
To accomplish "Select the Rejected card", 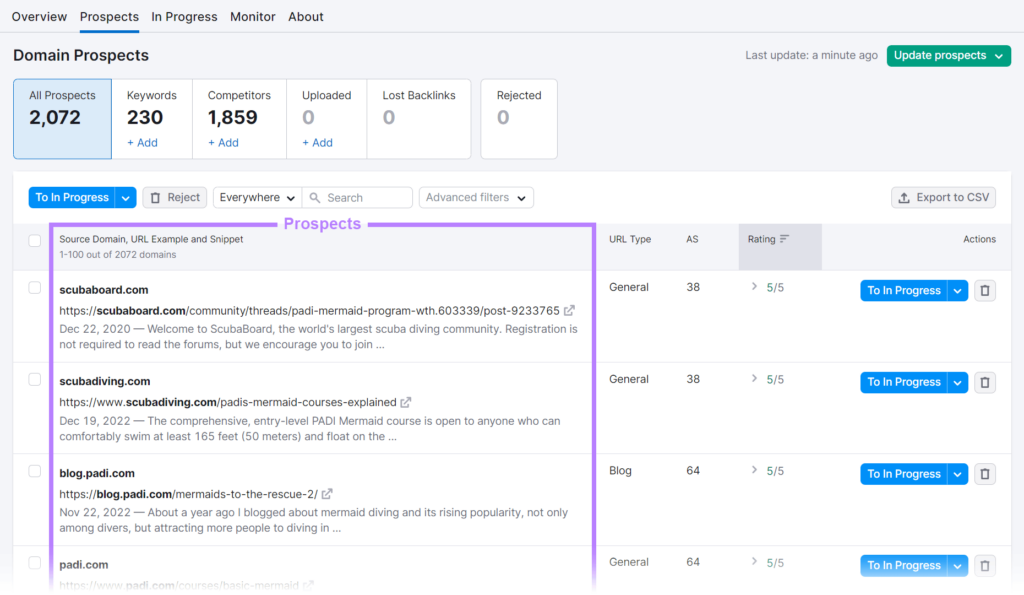I will (519, 119).
